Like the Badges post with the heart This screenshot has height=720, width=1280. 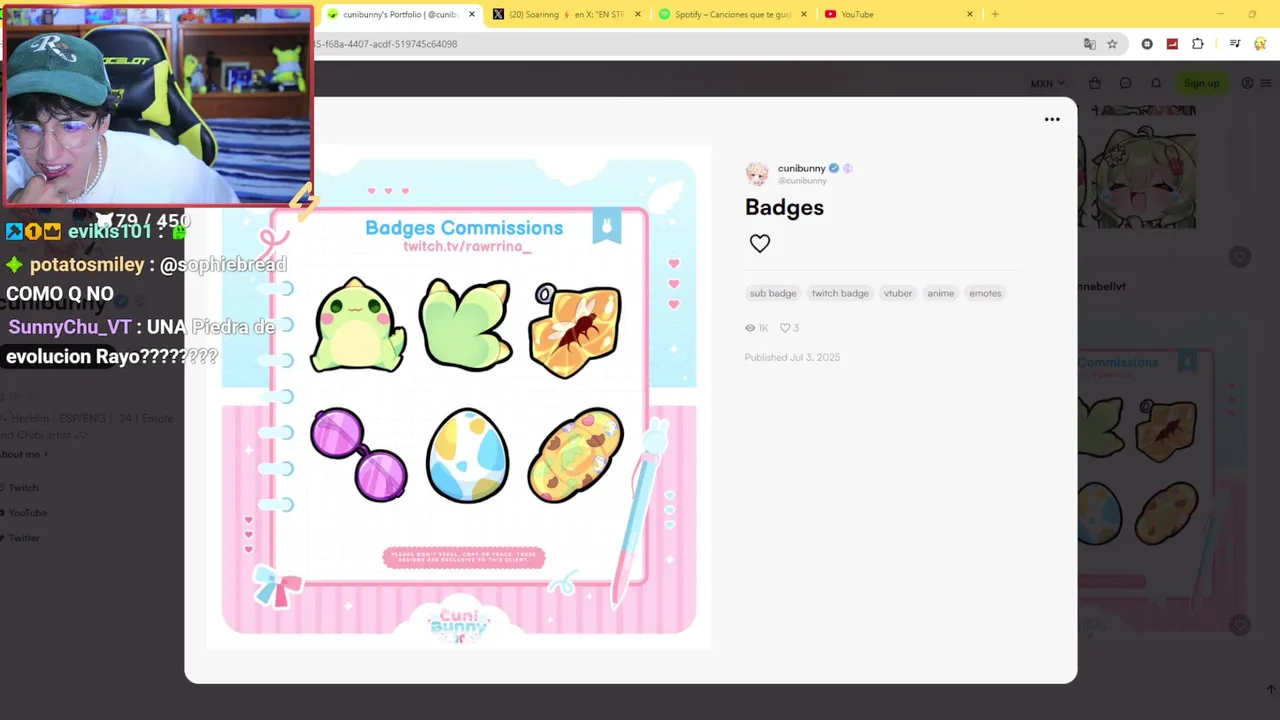pos(760,243)
